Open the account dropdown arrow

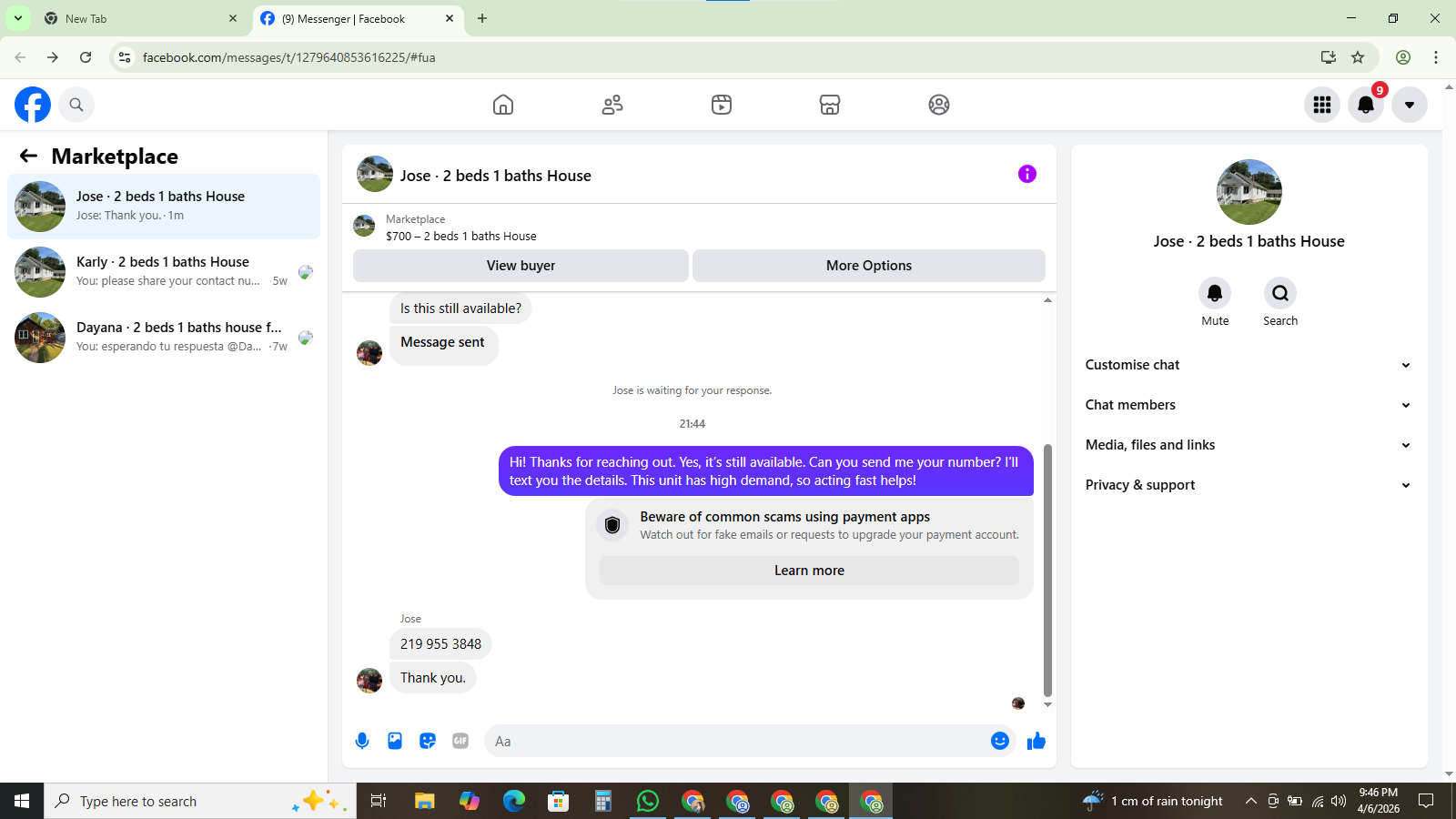pyautogui.click(x=1410, y=105)
